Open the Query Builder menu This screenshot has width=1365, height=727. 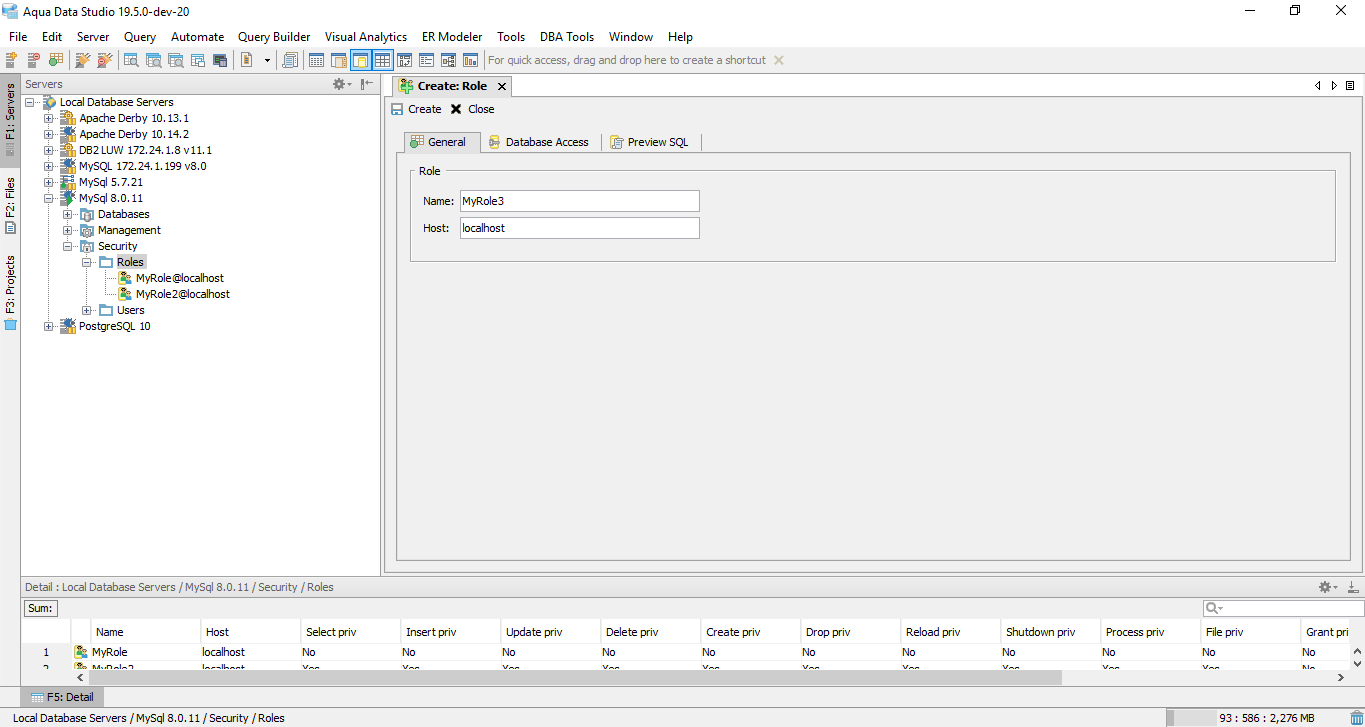pos(274,36)
